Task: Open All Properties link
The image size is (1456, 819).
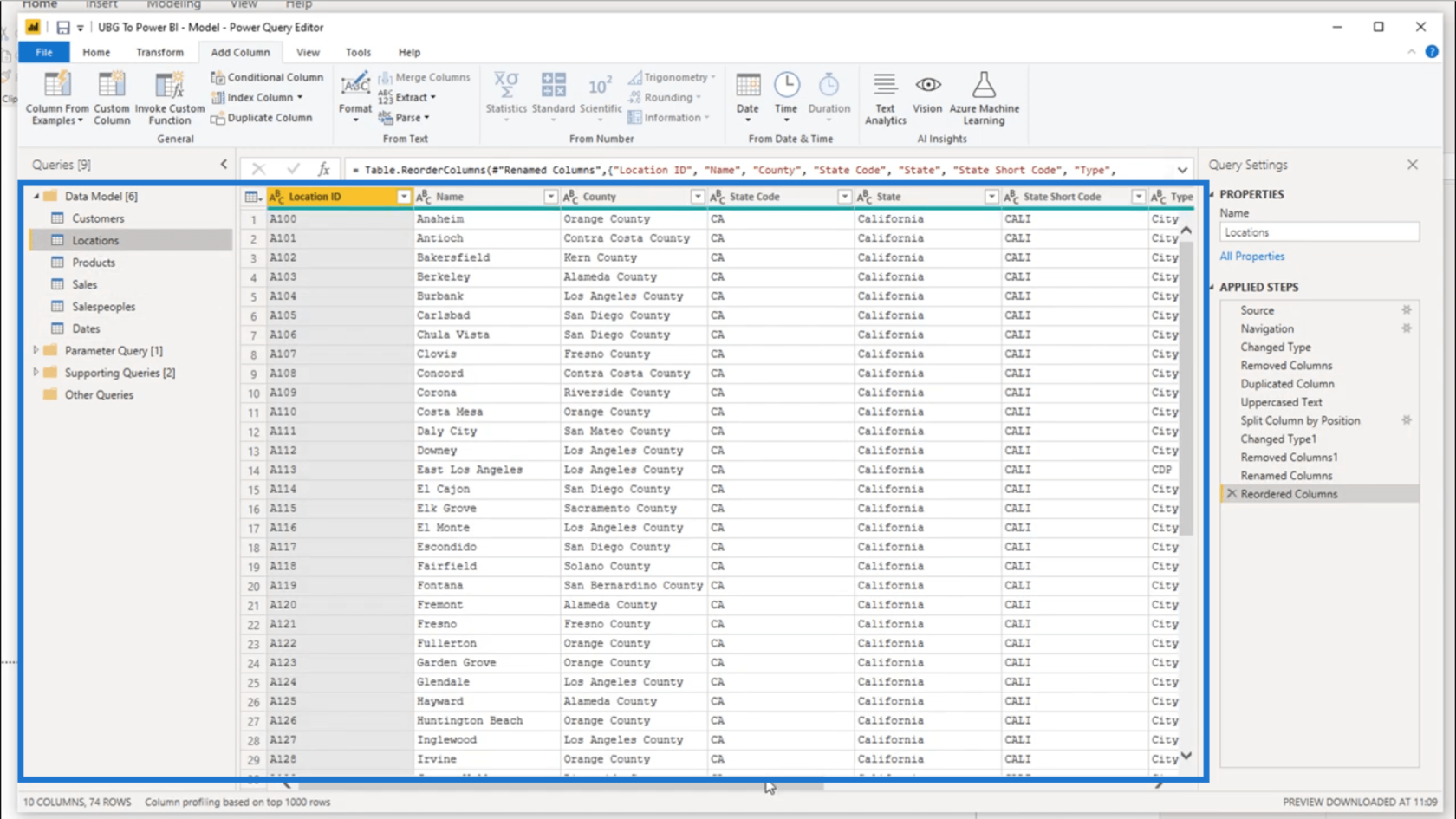Action: (x=1251, y=257)
